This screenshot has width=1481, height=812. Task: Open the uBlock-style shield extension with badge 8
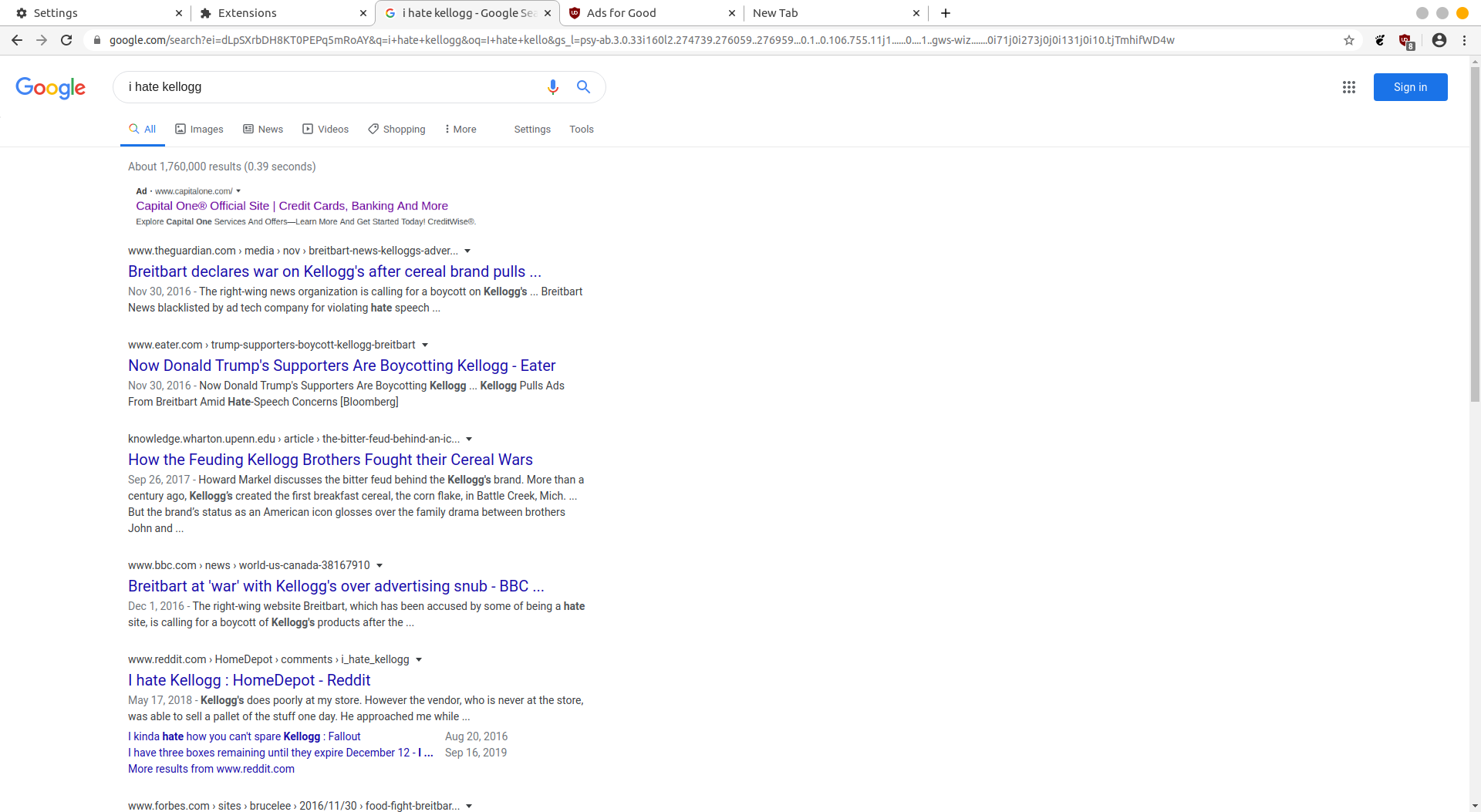[1406, 41]
